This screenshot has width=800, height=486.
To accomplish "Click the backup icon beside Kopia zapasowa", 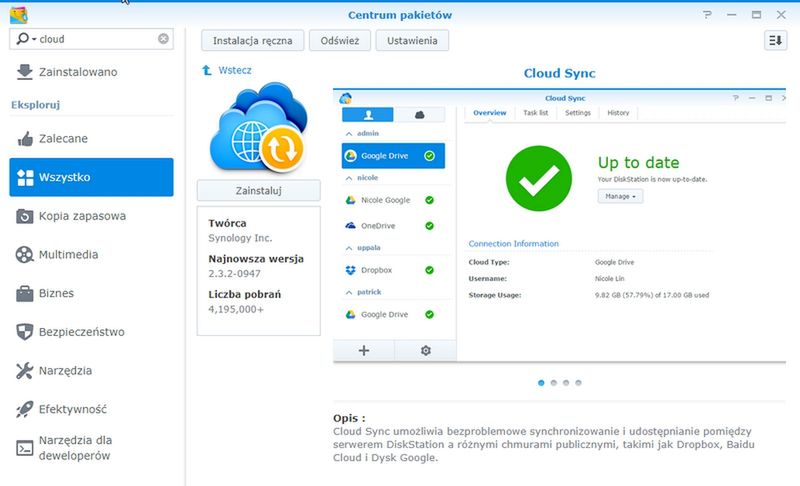I will tap(24, 216).
